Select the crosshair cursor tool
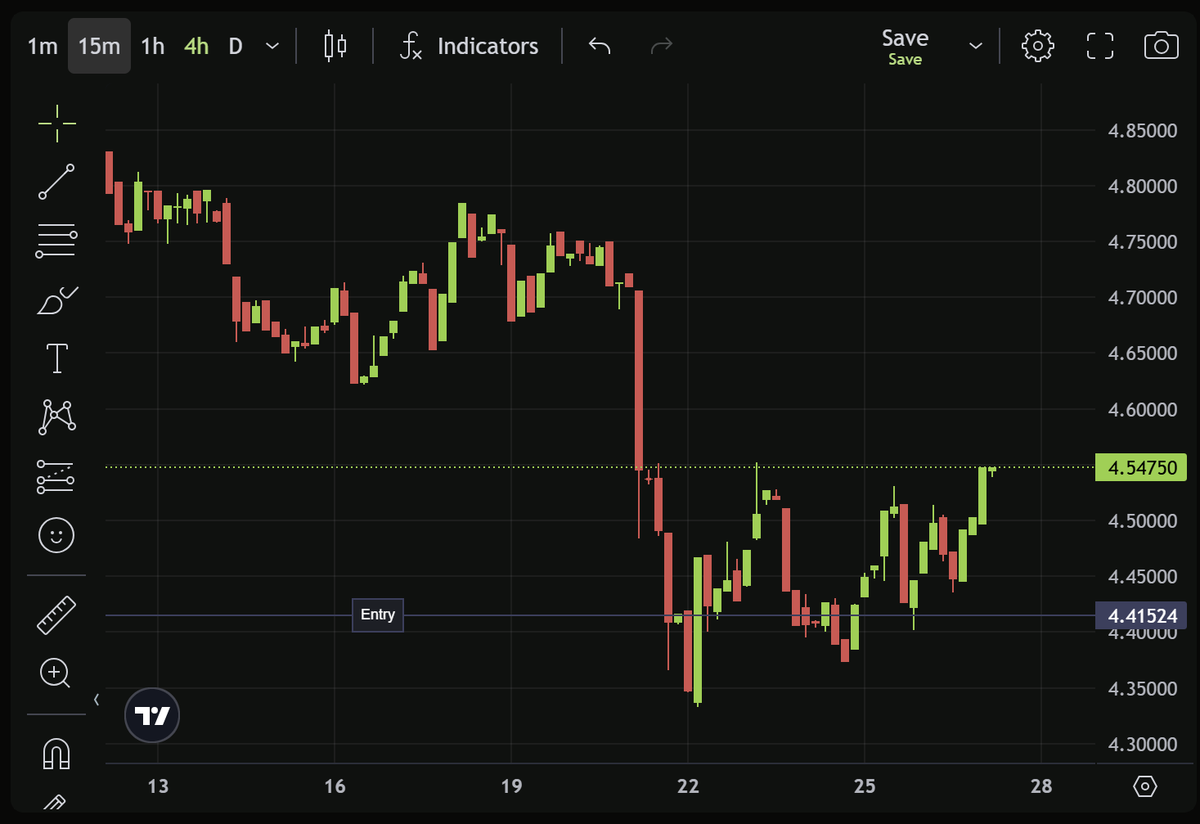Image resolution: width=1200 pixels, height=824 pixels. (x=57, y=123)
